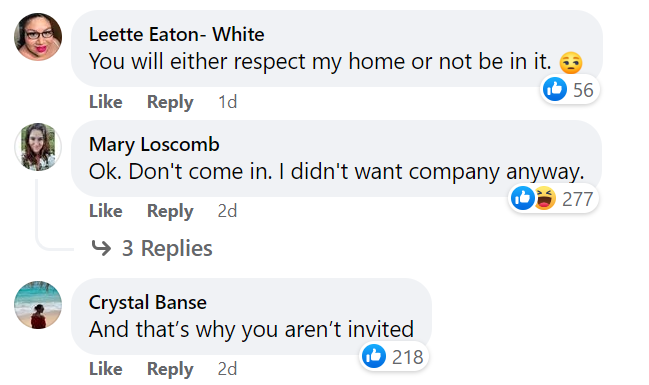Click the 2d timestamp under Crystal's comment
Viewport: 649px width, 385px height.
click(x=227, y=368)
